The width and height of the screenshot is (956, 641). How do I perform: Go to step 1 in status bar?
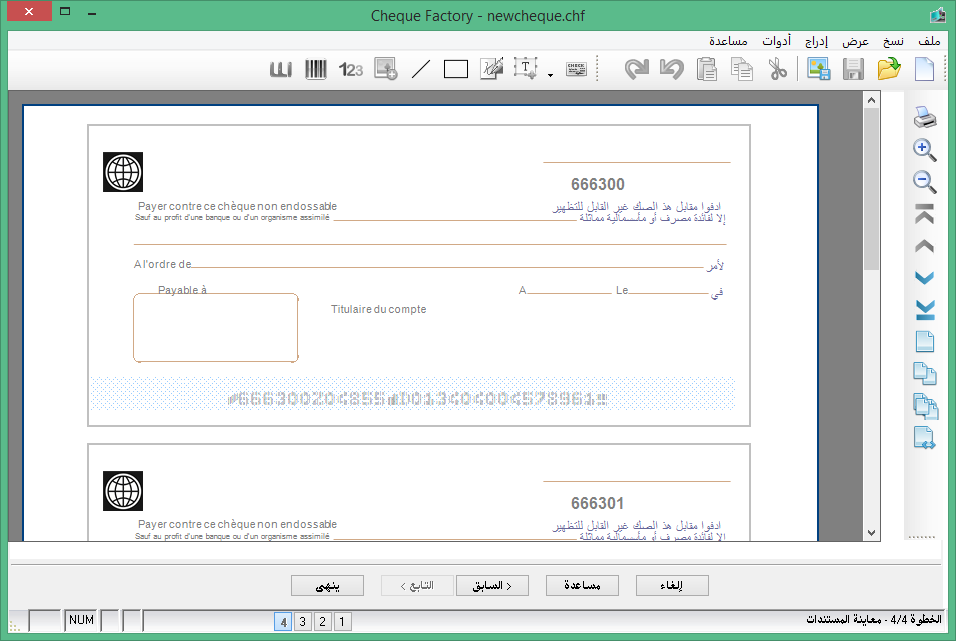(342, 621)
